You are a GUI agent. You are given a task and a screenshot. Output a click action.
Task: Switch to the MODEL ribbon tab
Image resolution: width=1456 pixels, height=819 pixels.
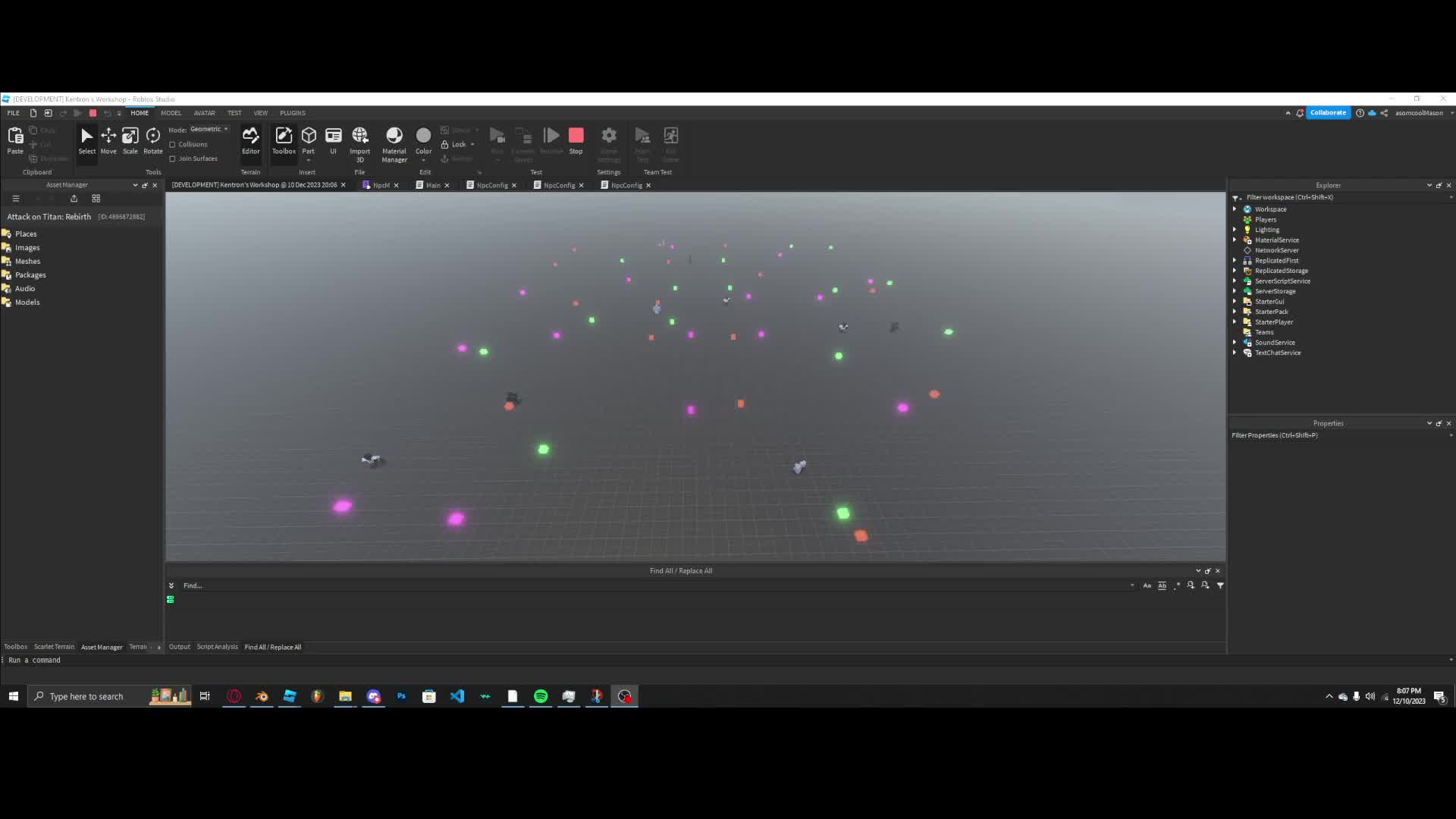(x=171, y=112)
